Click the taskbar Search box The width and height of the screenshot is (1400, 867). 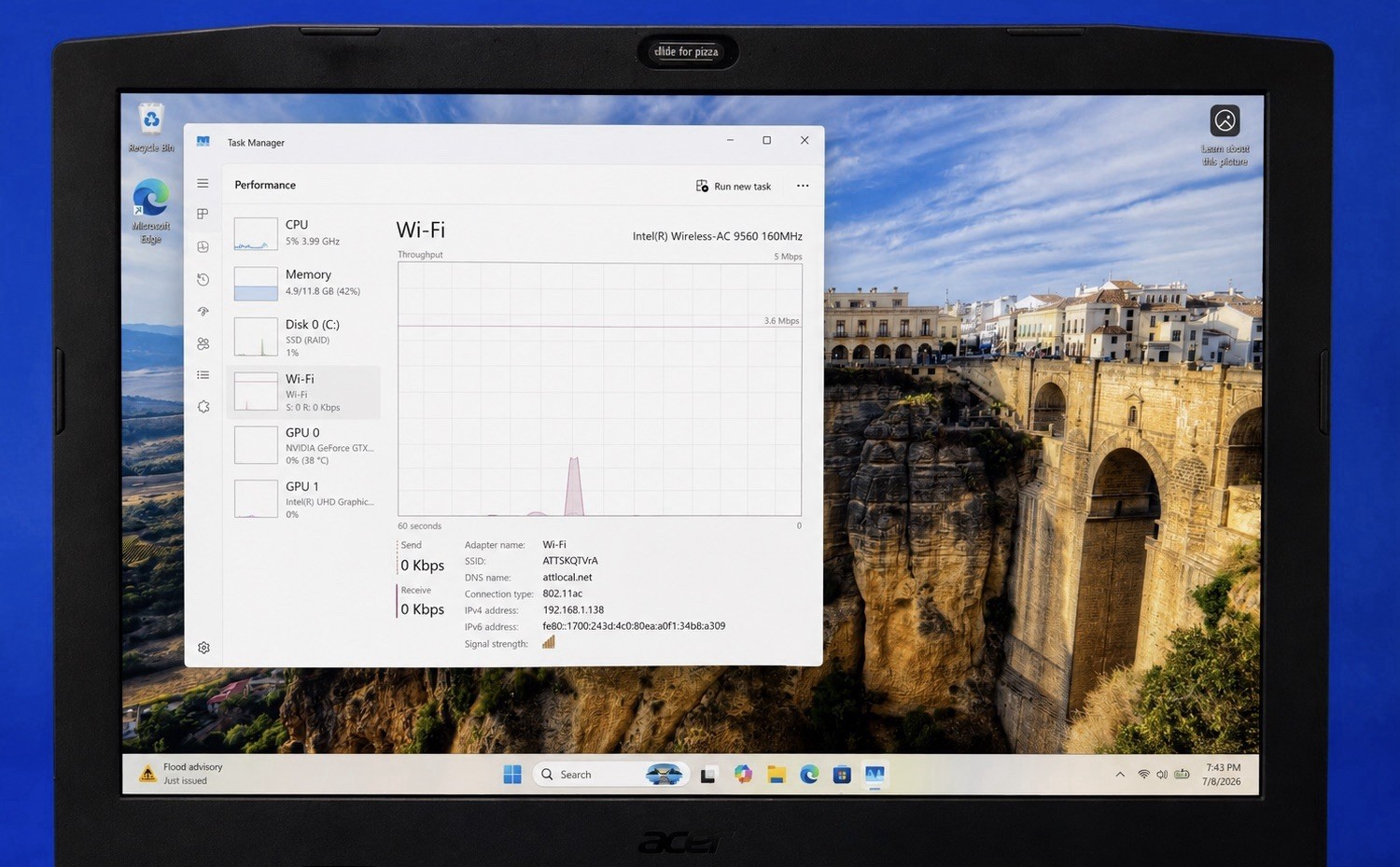[x=610, y=775]
